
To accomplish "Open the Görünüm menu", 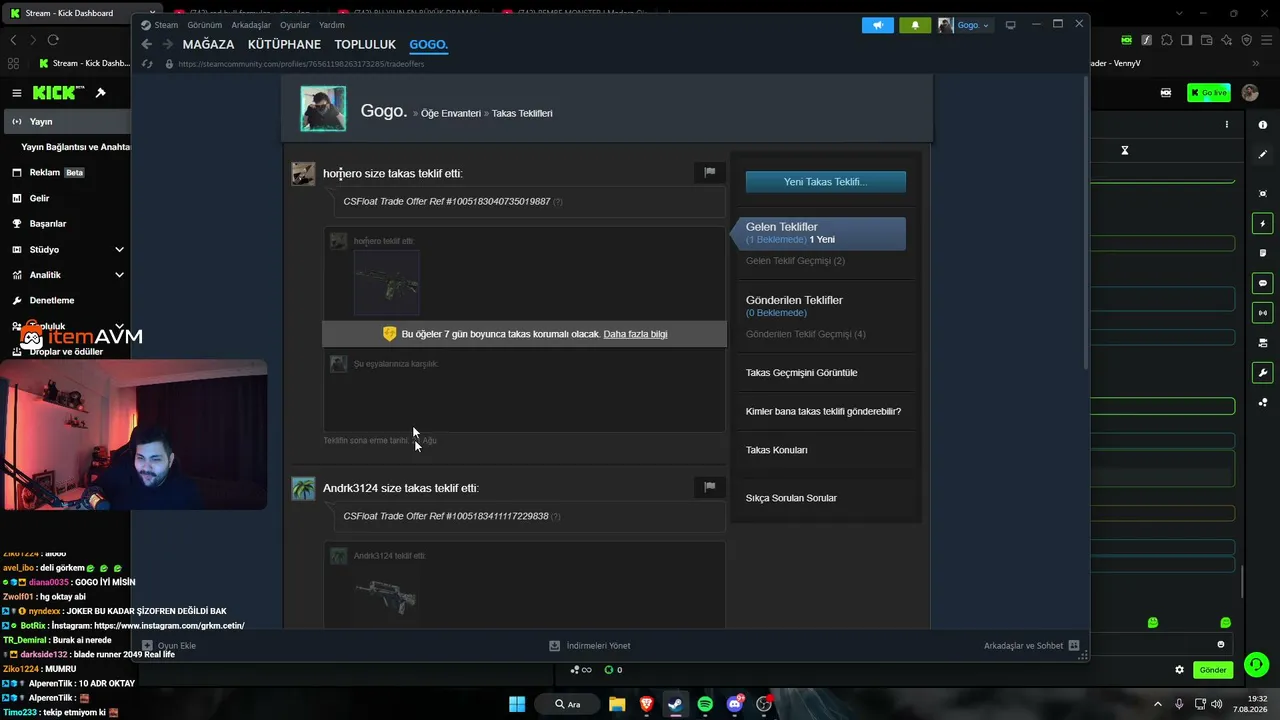I will point(204,25).
